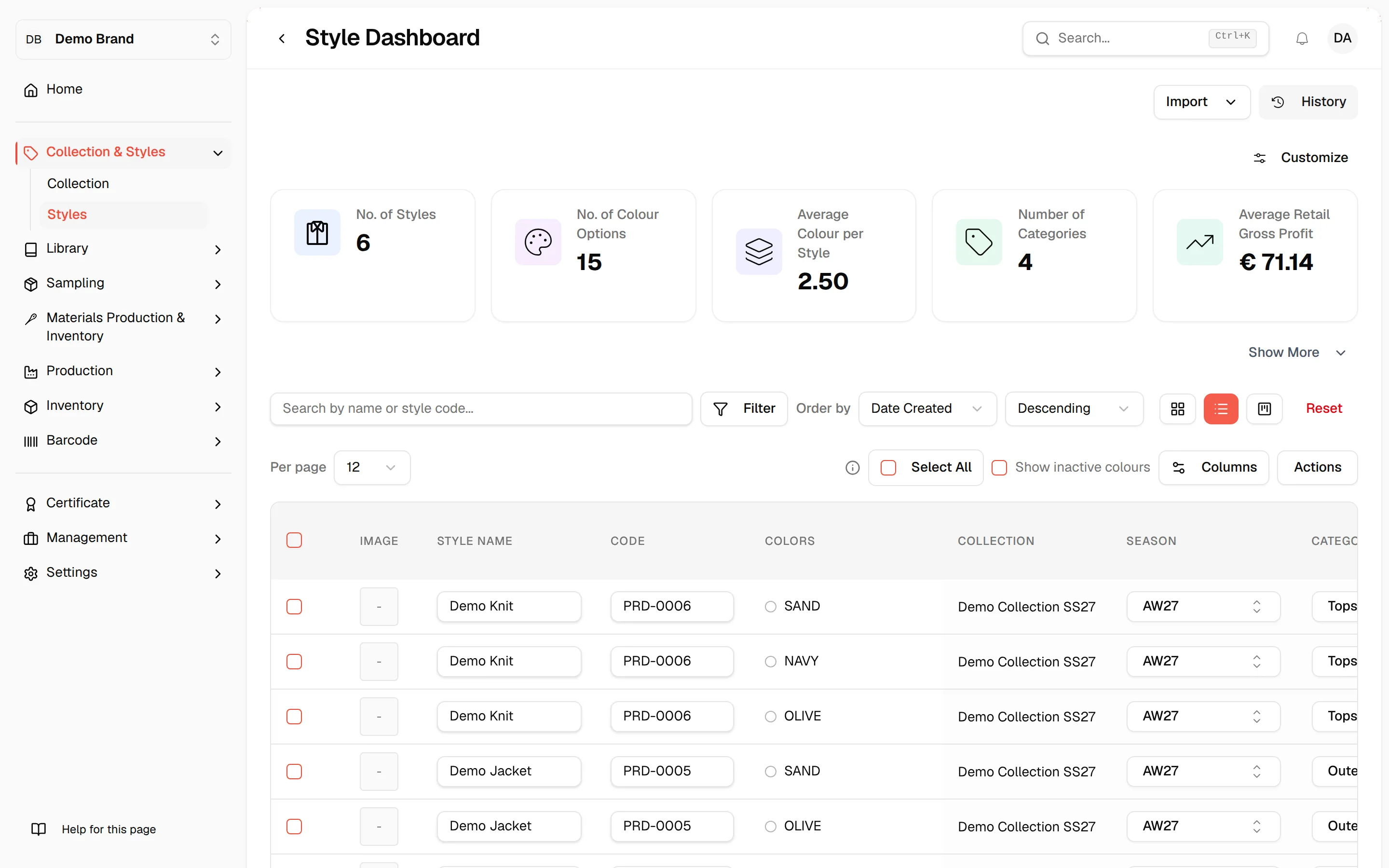
Task: Open the Date Created order dropdown
Action: tap(927, 409)
